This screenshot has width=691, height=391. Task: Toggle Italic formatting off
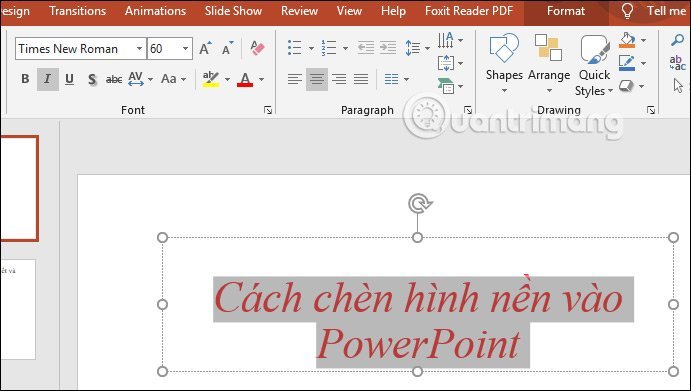pos(48,79)
